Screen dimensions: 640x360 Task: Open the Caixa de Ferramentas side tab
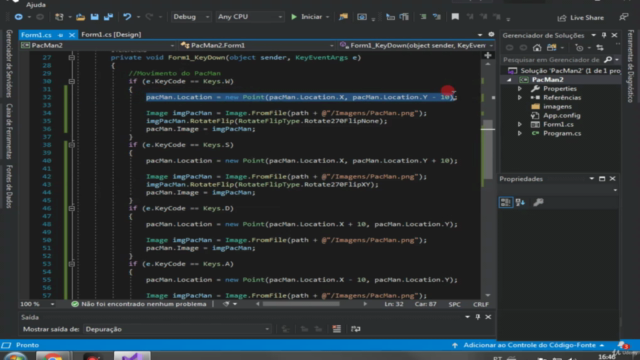pyautogui.click(x=9, y=131)
